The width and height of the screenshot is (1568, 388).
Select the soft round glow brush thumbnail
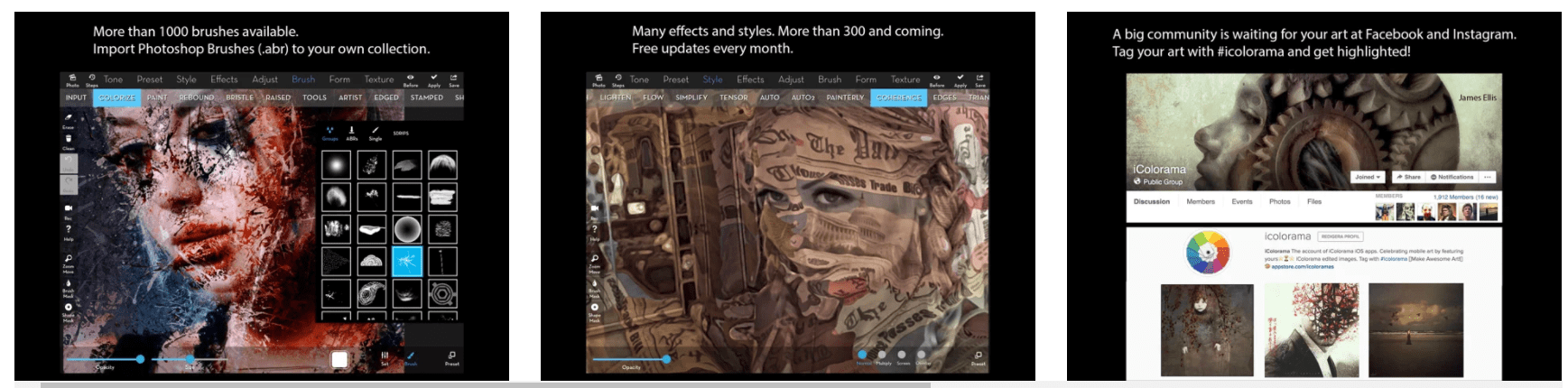coord(337,165)
